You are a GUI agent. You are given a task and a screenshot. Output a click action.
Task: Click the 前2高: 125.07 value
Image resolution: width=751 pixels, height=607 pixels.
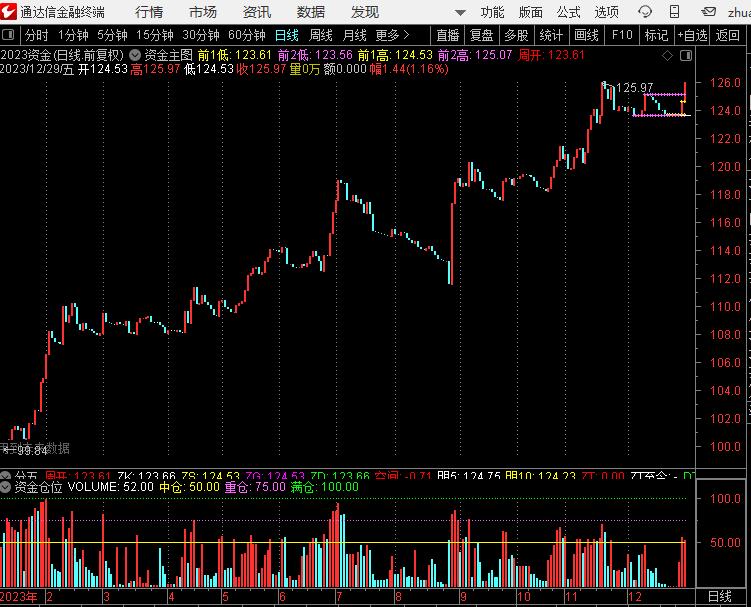point(475,55)
